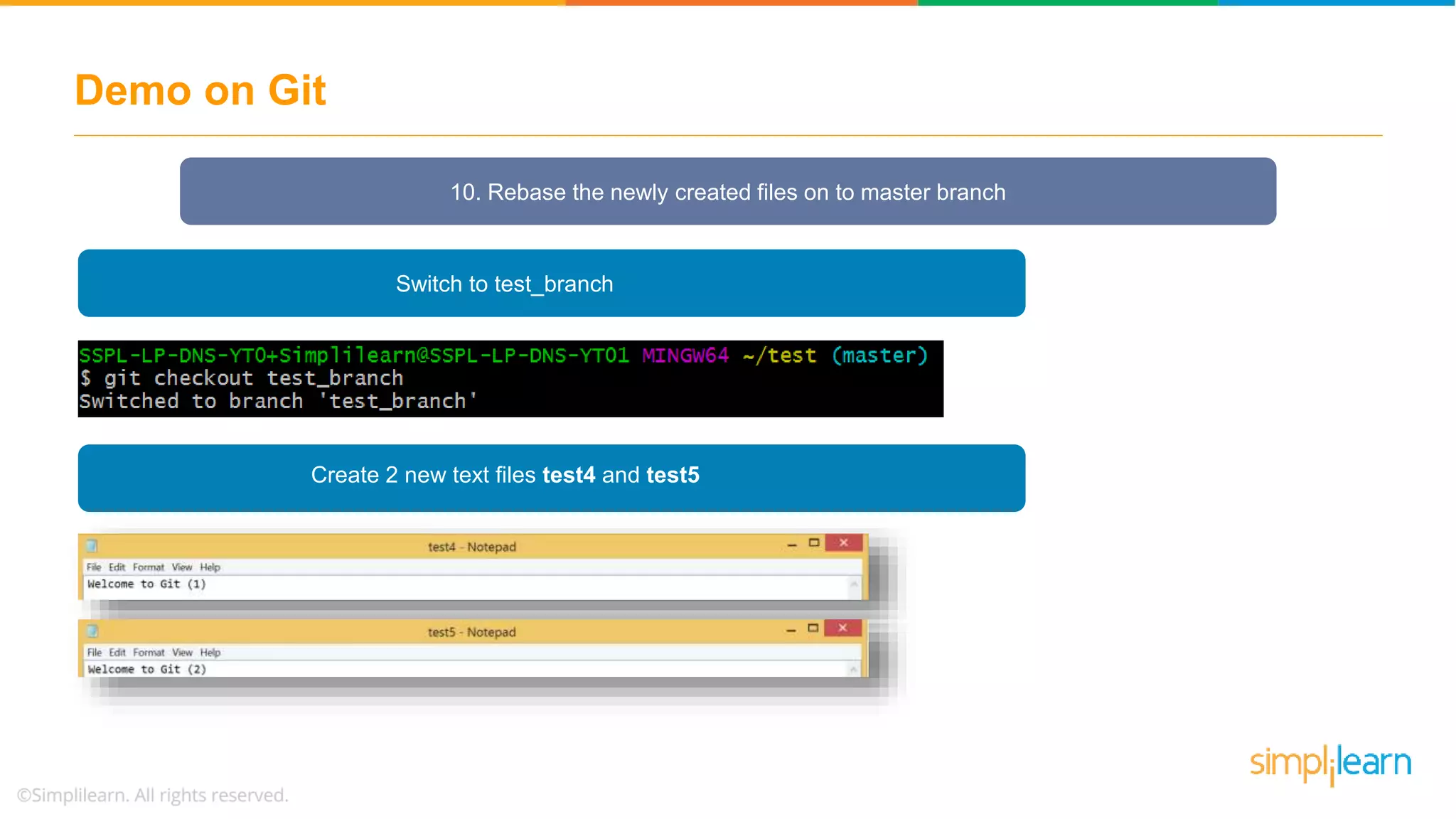Open View menu in test5 Notepad
1456x819 pixels.
click(182, 653)
